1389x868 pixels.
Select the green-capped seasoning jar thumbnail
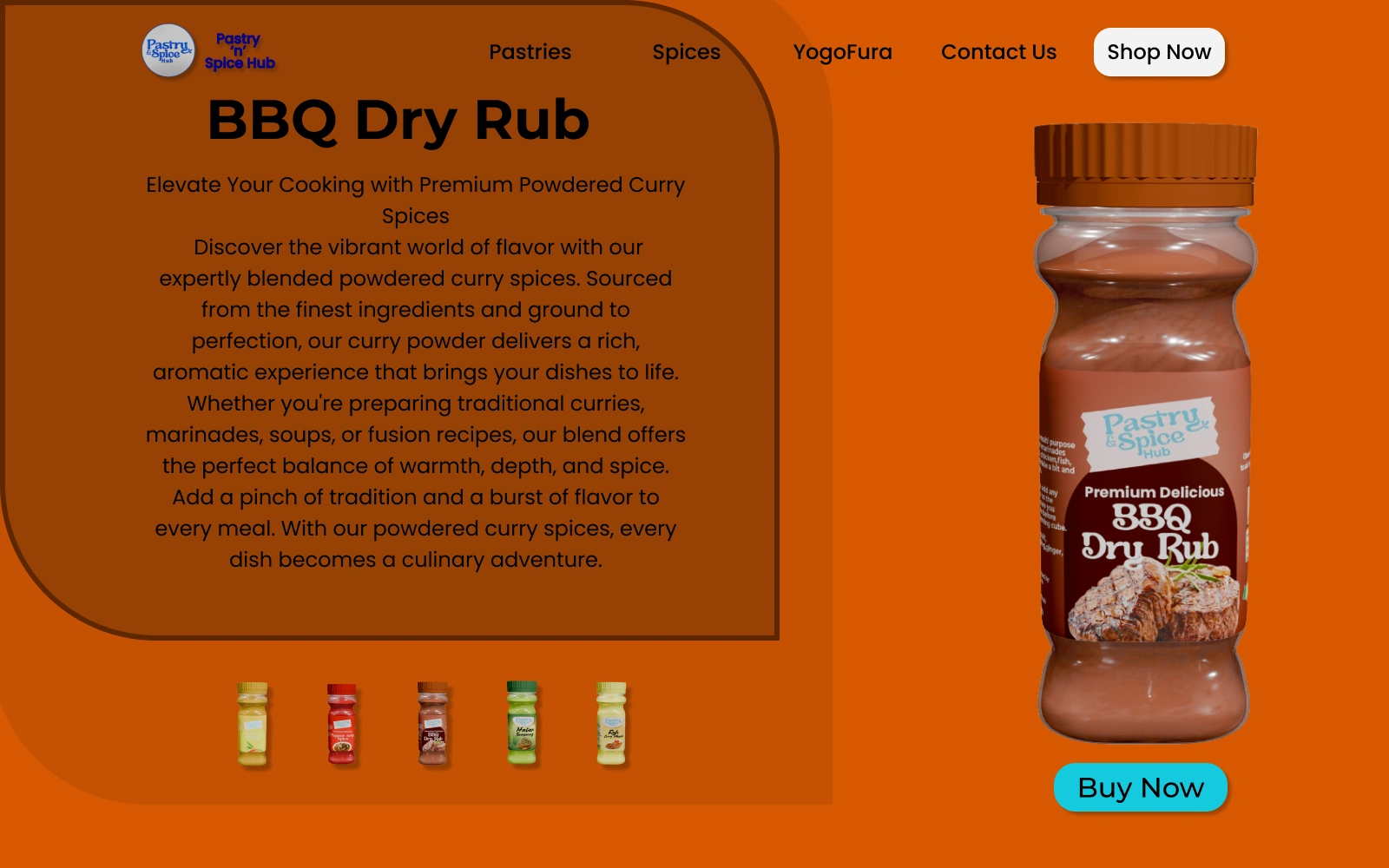522,724
